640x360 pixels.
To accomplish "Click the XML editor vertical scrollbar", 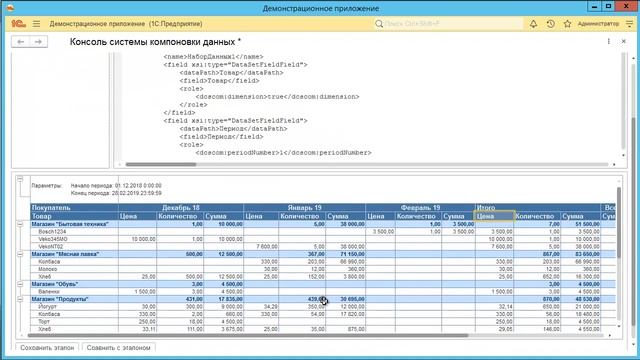I will (x=623, y=102).
